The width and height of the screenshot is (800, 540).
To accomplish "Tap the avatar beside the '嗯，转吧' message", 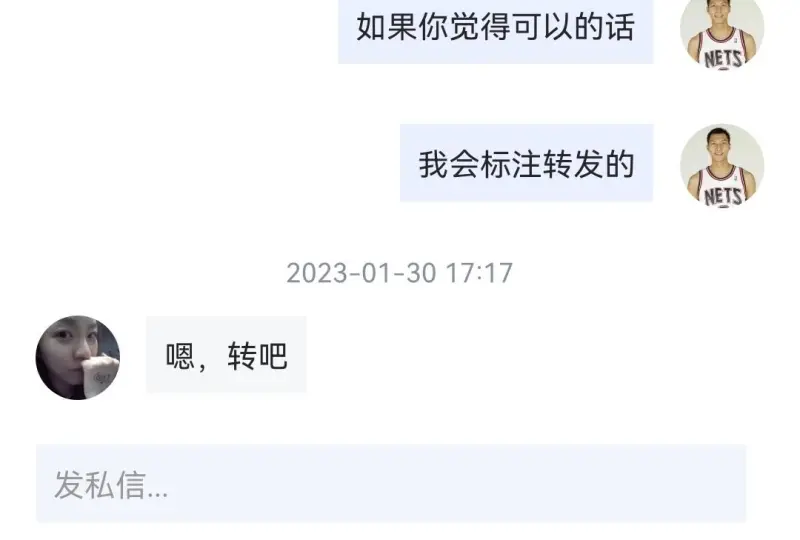I will [x=78, y=357].
